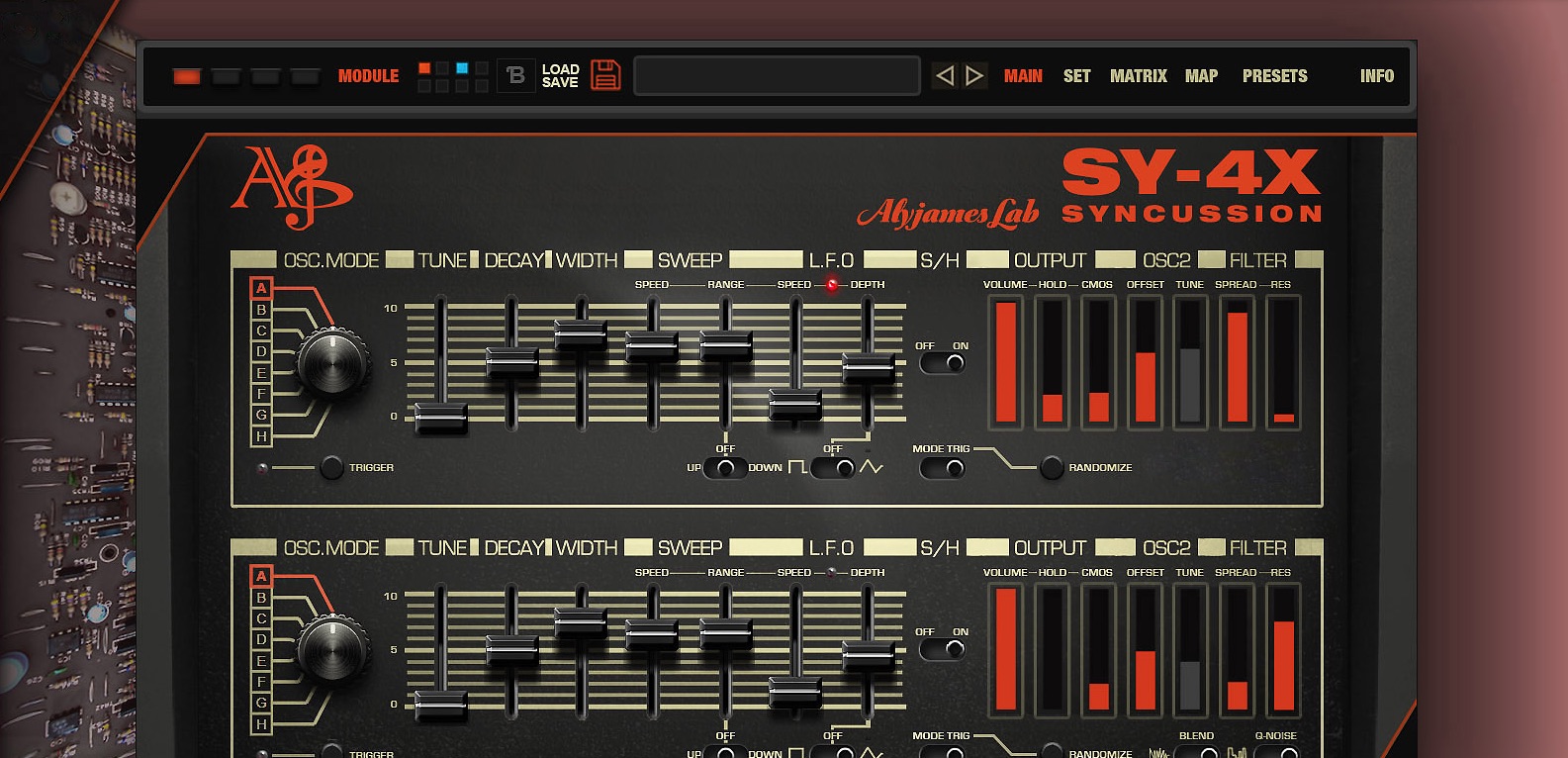The width and height of the screenshot is (1568, 758).
Task: Select the fourth module button in header
Action: [x=305, y=76]
